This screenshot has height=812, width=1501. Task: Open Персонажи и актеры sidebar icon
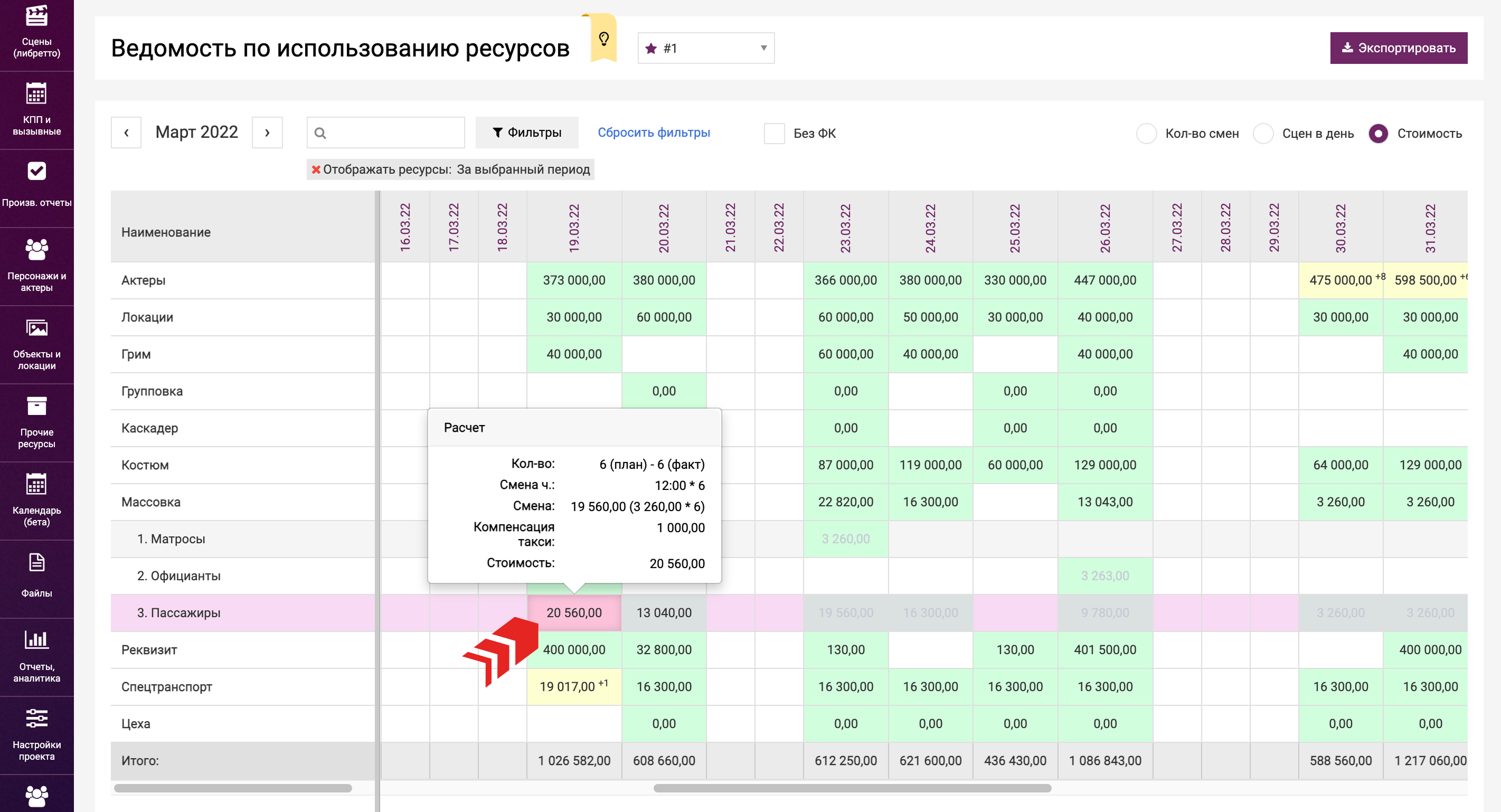click(36, 250)
